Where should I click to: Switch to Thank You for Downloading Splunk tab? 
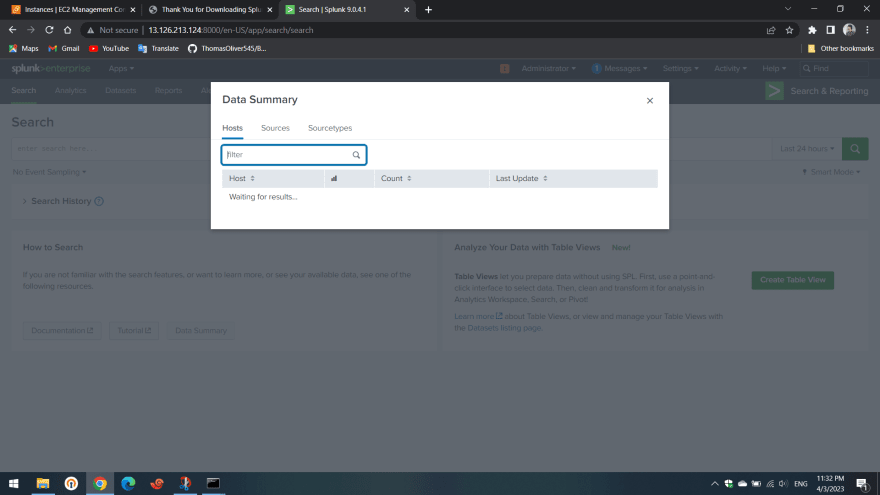click(x=210, y=10)
